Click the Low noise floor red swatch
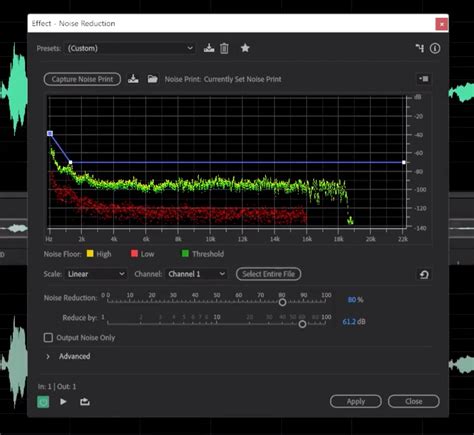Screen dimensions: 474x435 click(x=134, y=254)
